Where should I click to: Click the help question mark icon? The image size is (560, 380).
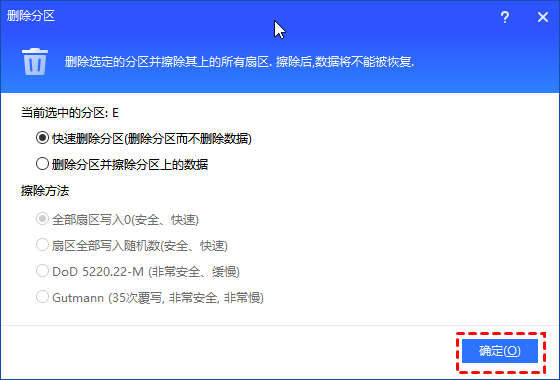505,17
